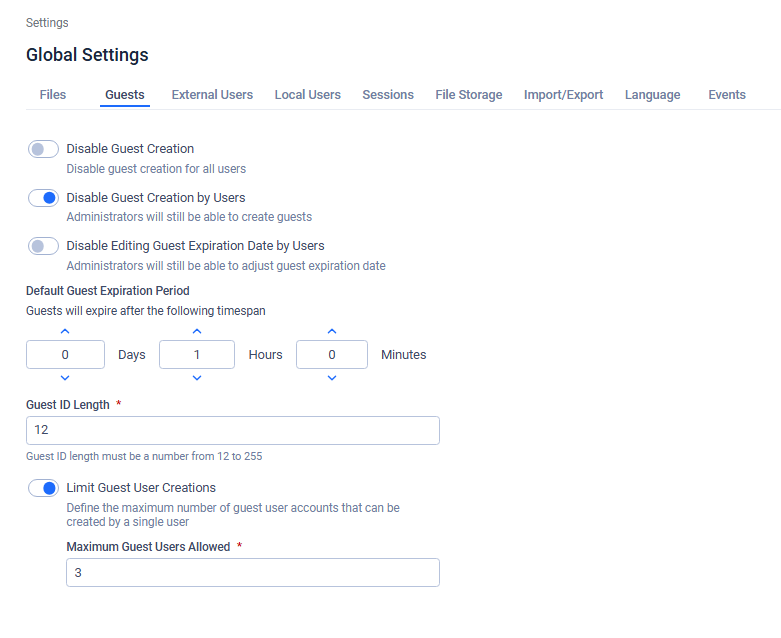Open the Import/Export tab
781x638 pixels.
[x=564, y=95]
